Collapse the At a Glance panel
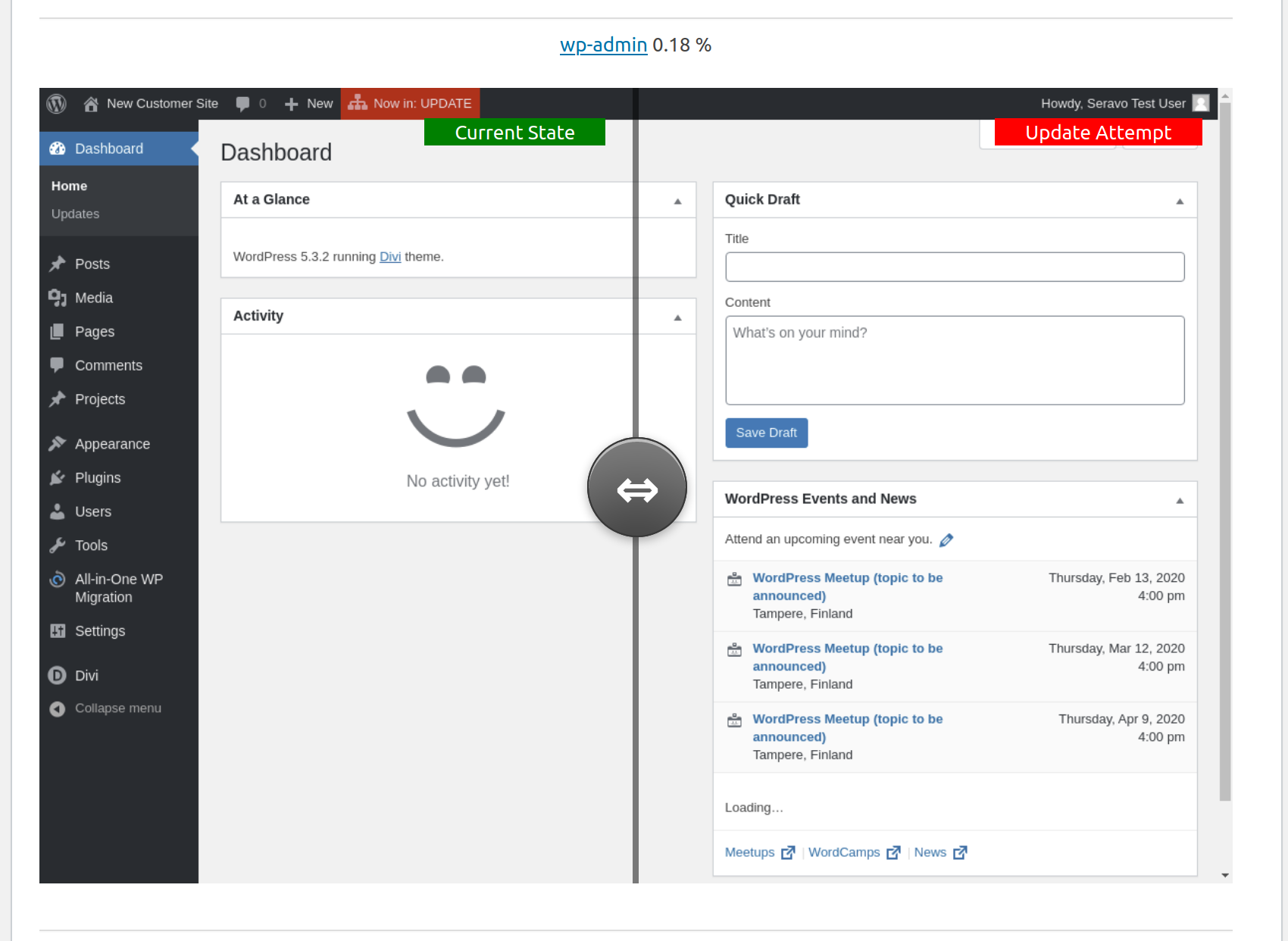The image size is (1288, 941). point(678,202)
